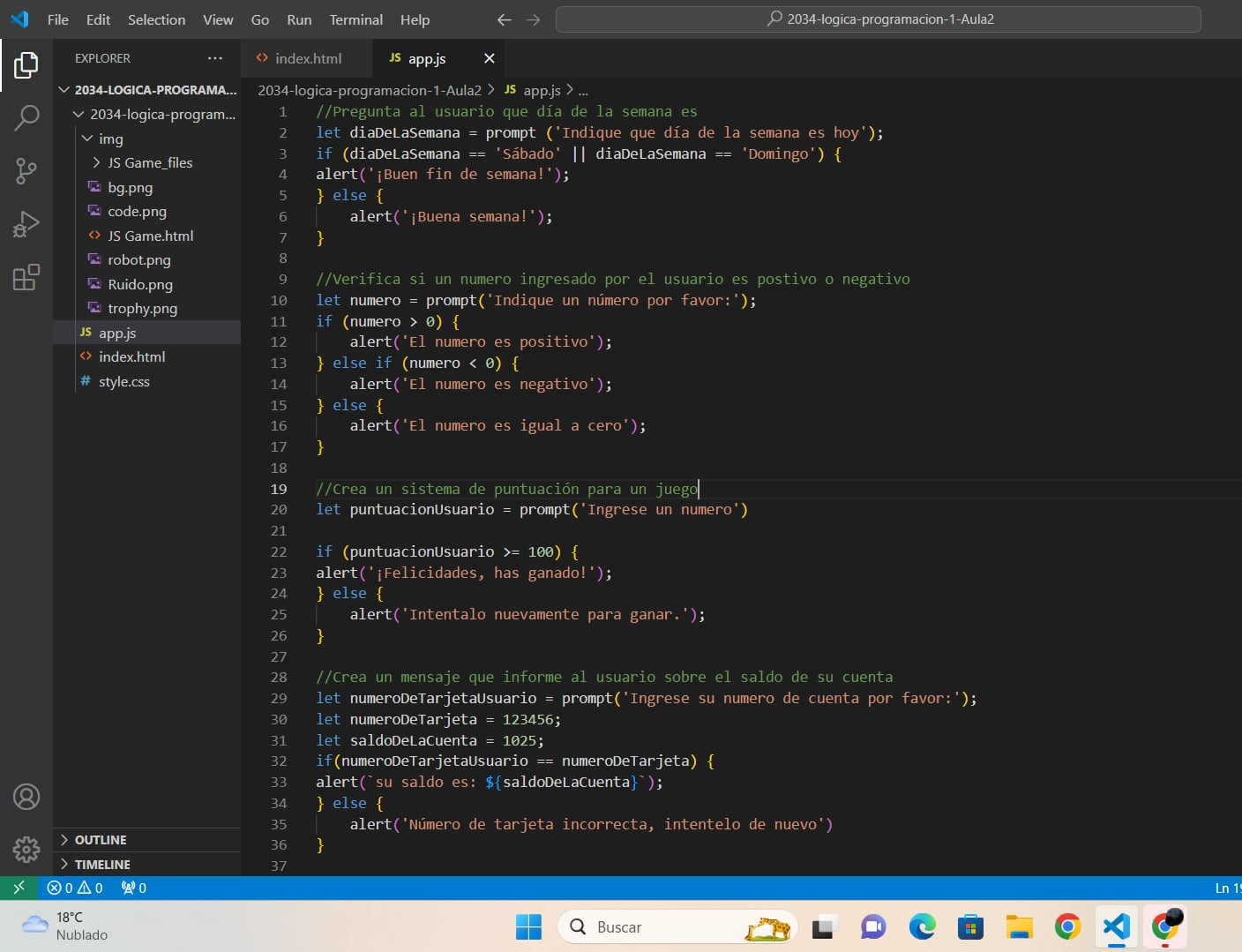Screen dimensions: 1242x952
Task: Open File Explorer from taskbar
Action: pos(1019,926)
